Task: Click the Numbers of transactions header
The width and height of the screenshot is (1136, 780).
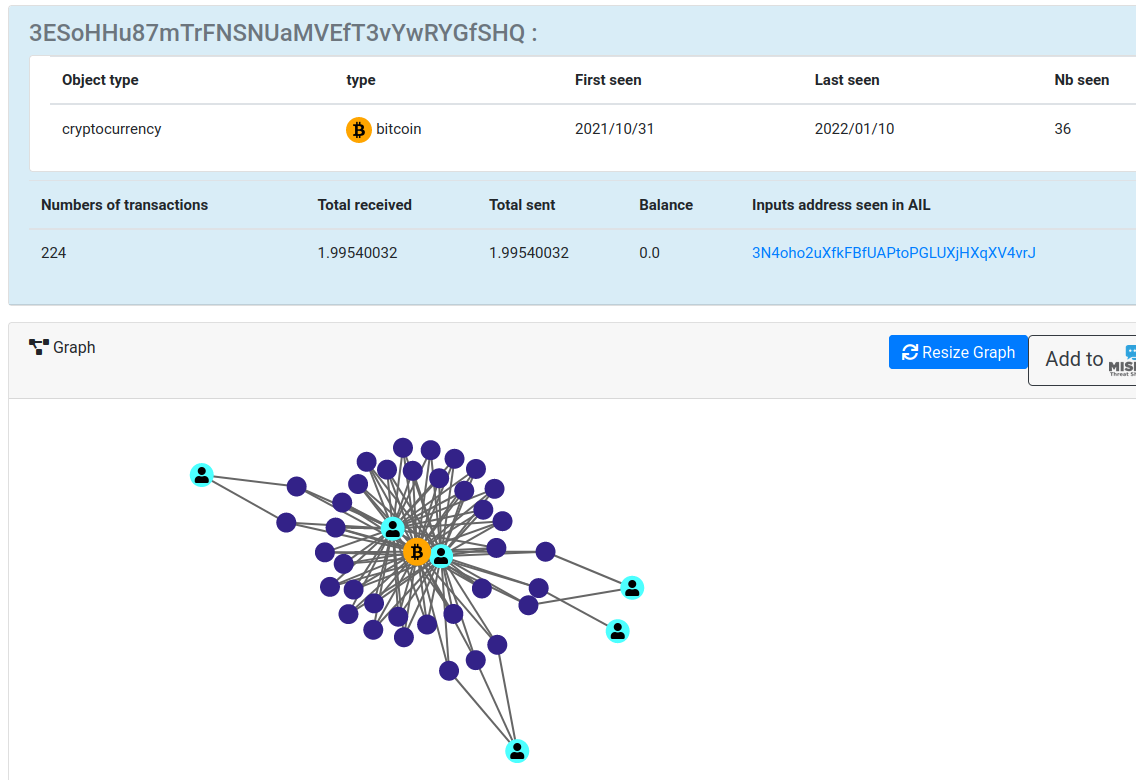Action: (125, 205)
